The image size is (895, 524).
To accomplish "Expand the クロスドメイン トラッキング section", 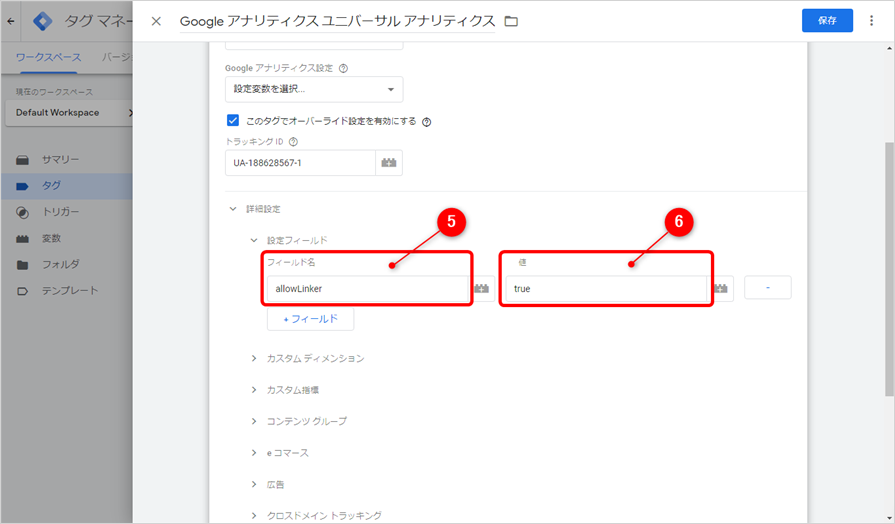I will 253,515.
